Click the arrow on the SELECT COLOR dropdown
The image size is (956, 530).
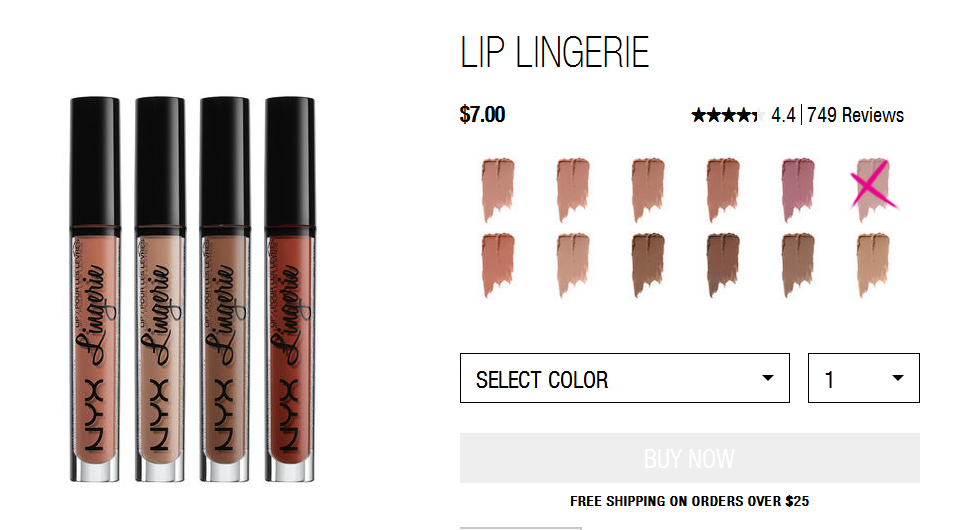(x=768, y=378)
